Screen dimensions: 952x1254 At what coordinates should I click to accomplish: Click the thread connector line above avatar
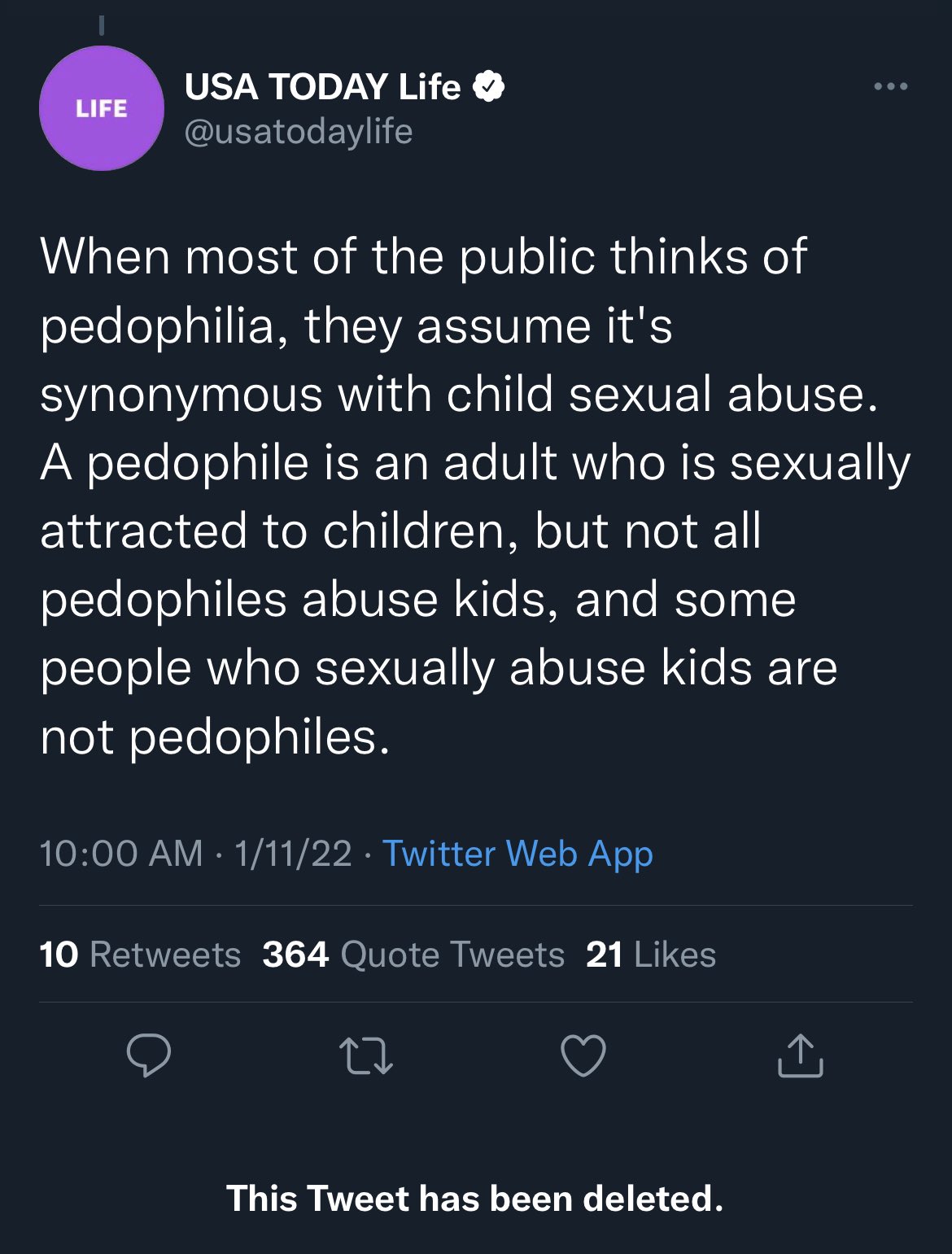(101, 25)
